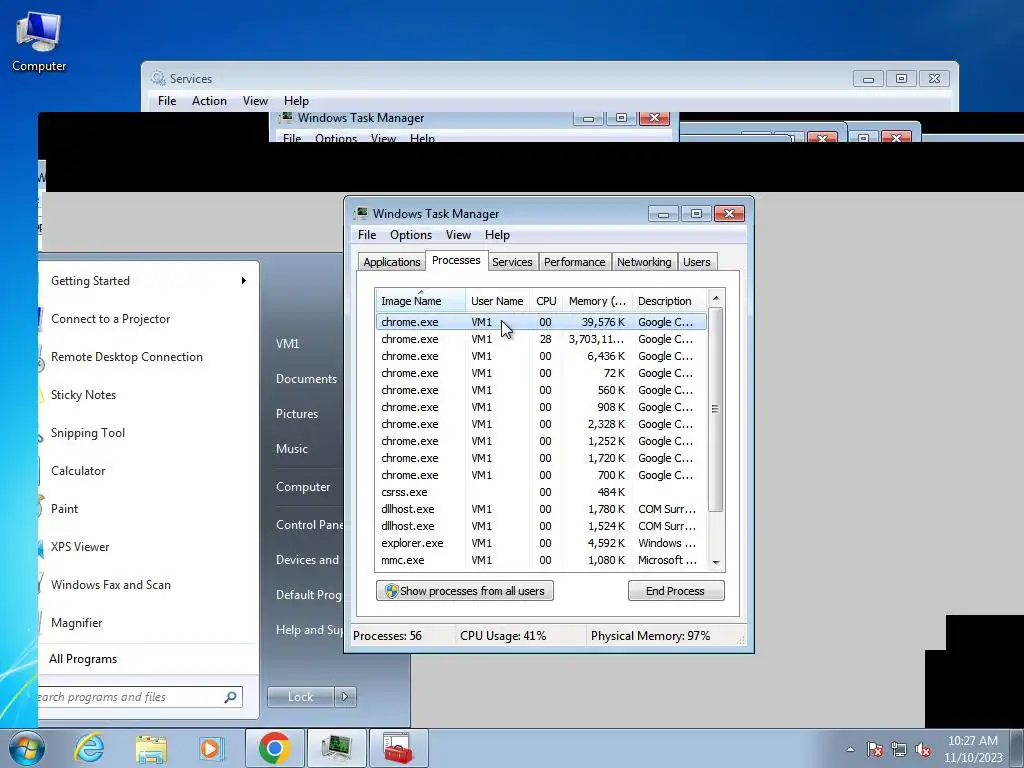1024x768 pixels.
Task: Select chrome.exe row using 3,703,11 memory
Action: [x=541, y=339]
